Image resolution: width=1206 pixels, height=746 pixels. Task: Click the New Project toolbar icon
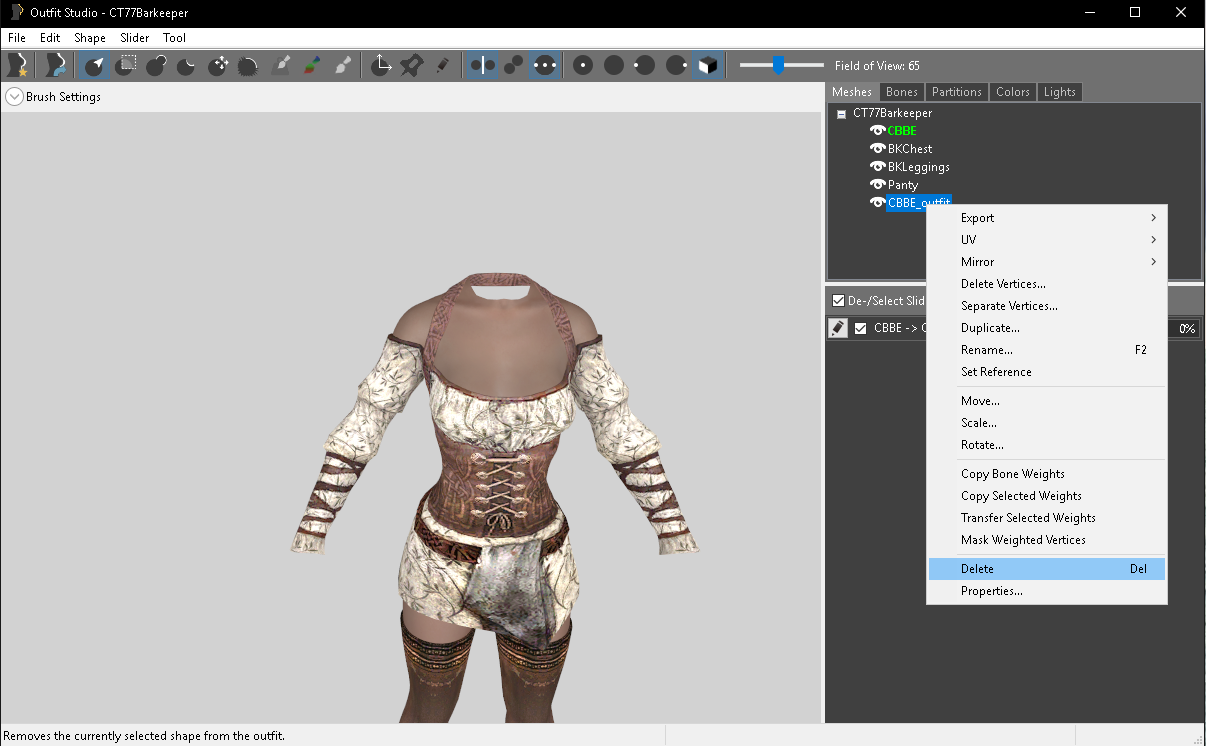(17, 66)
